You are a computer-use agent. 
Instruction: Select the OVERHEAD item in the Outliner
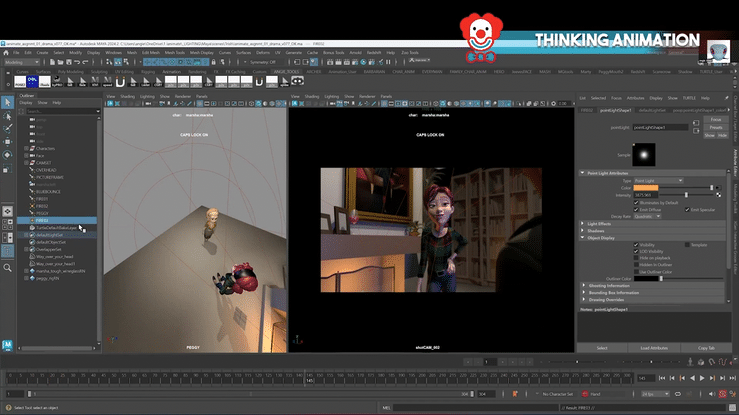click(46, 170)
